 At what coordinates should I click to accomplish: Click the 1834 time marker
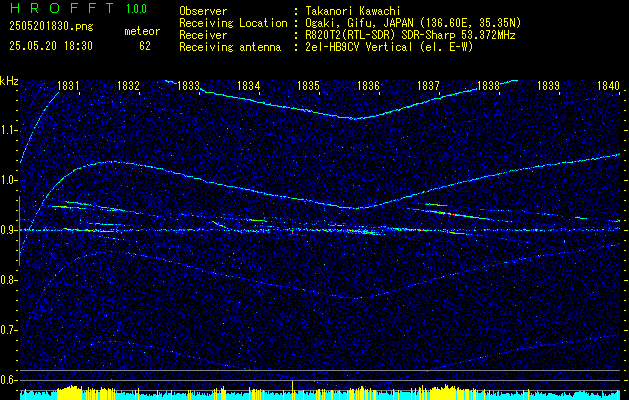tap(248, 85)
